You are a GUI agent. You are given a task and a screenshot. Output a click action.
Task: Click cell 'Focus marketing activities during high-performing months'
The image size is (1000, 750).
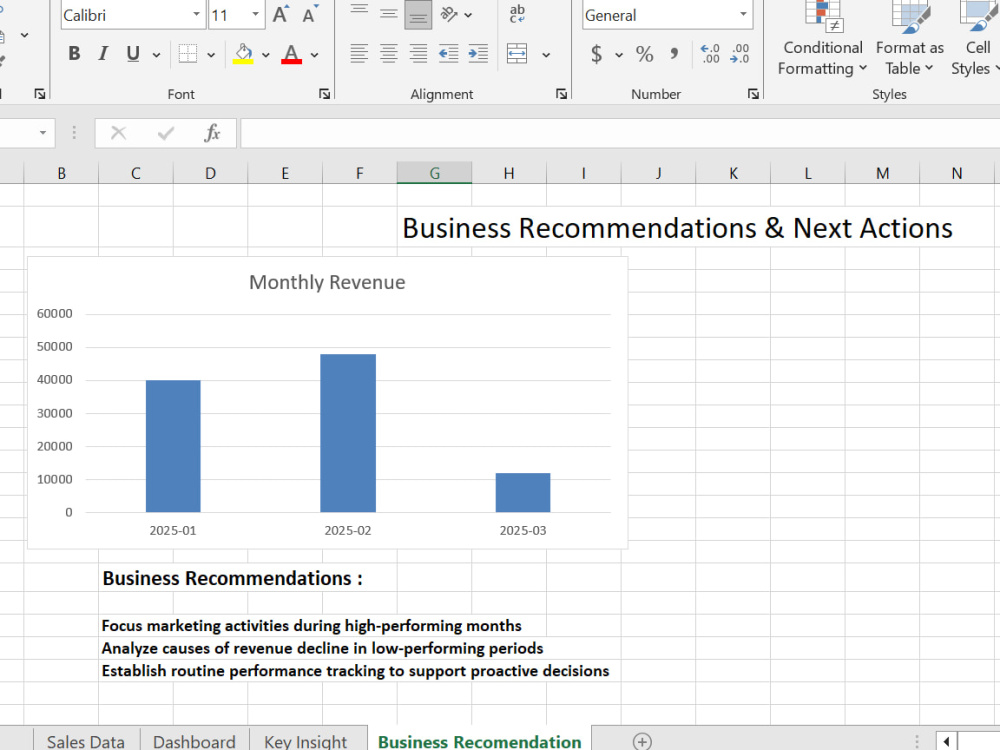click(x=311, y=626)
